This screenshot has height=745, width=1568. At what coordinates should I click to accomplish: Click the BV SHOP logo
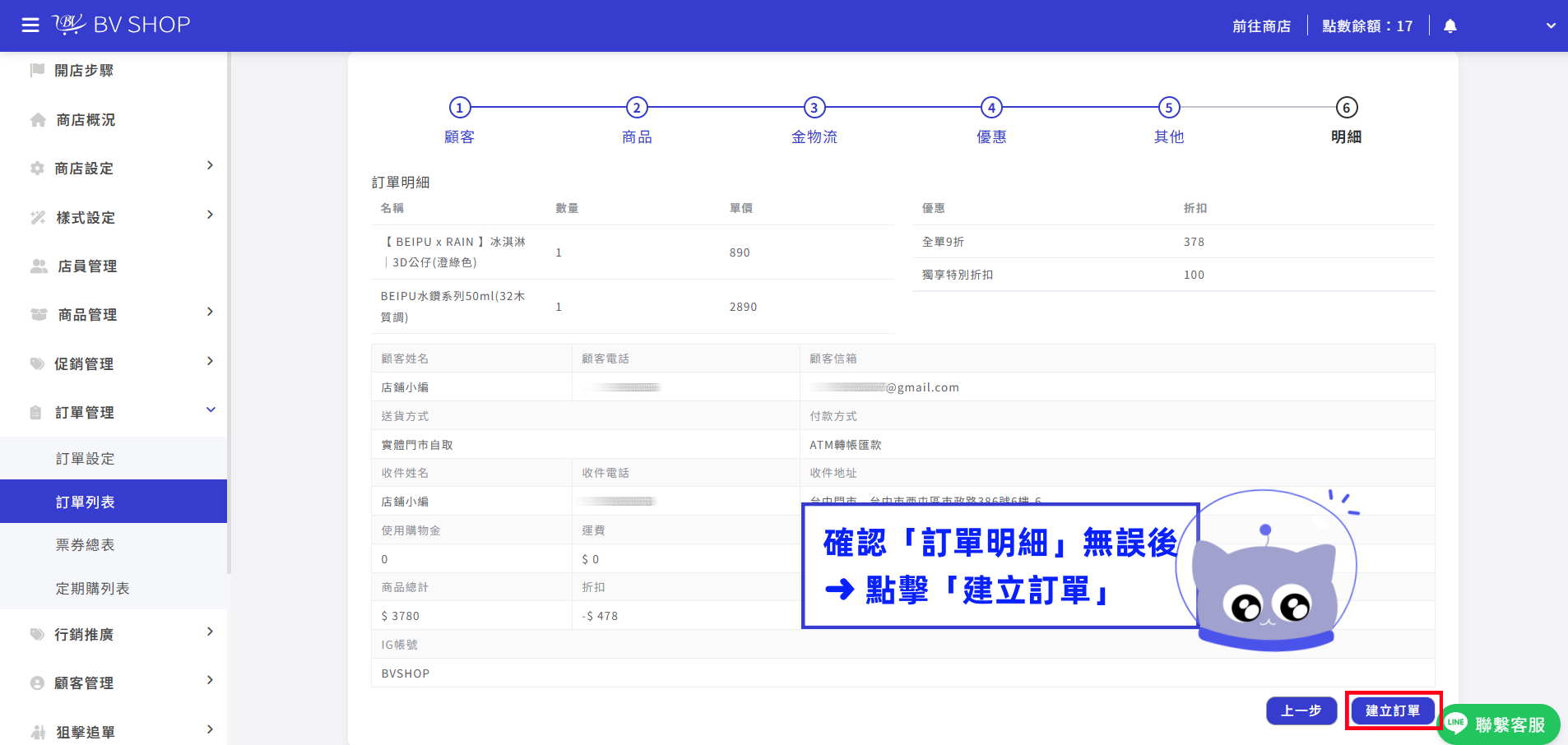coord(122,25)
